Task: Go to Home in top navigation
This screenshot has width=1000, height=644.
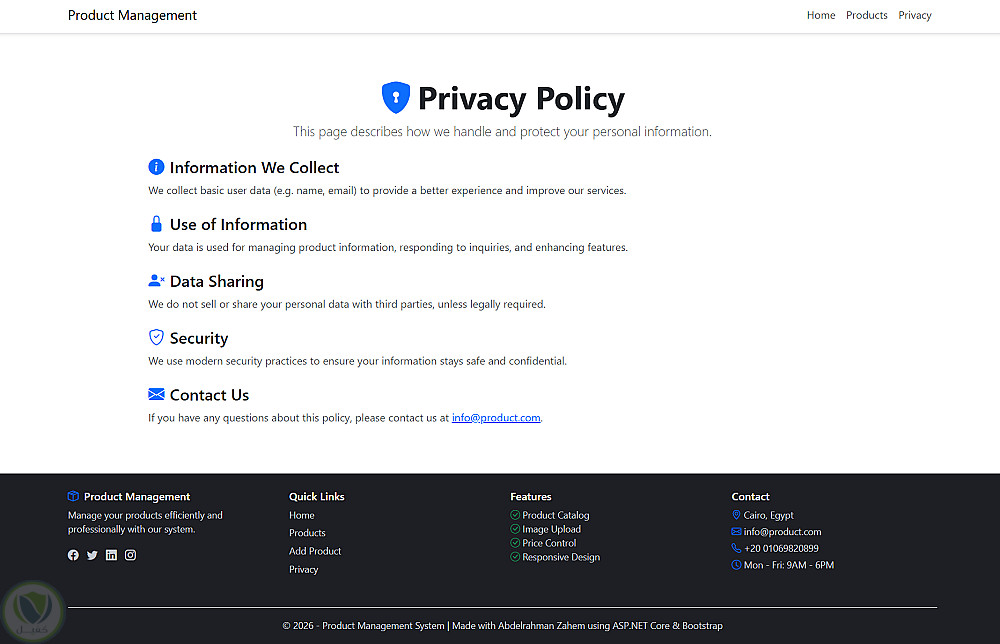Action: [x=821, y=15]
